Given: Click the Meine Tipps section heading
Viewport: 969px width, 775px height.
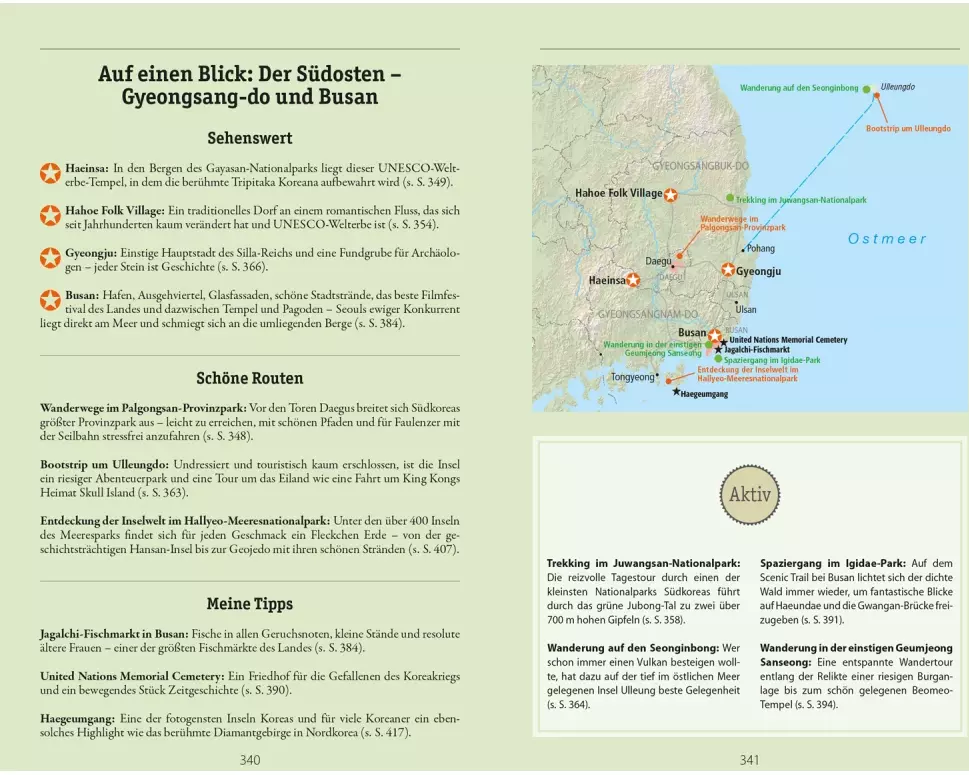Looking at the screenshot, I should tap(250, 604).
